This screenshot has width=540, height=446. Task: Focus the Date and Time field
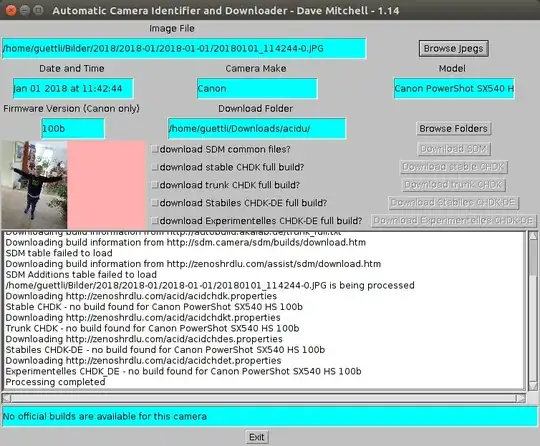(73, 89)
